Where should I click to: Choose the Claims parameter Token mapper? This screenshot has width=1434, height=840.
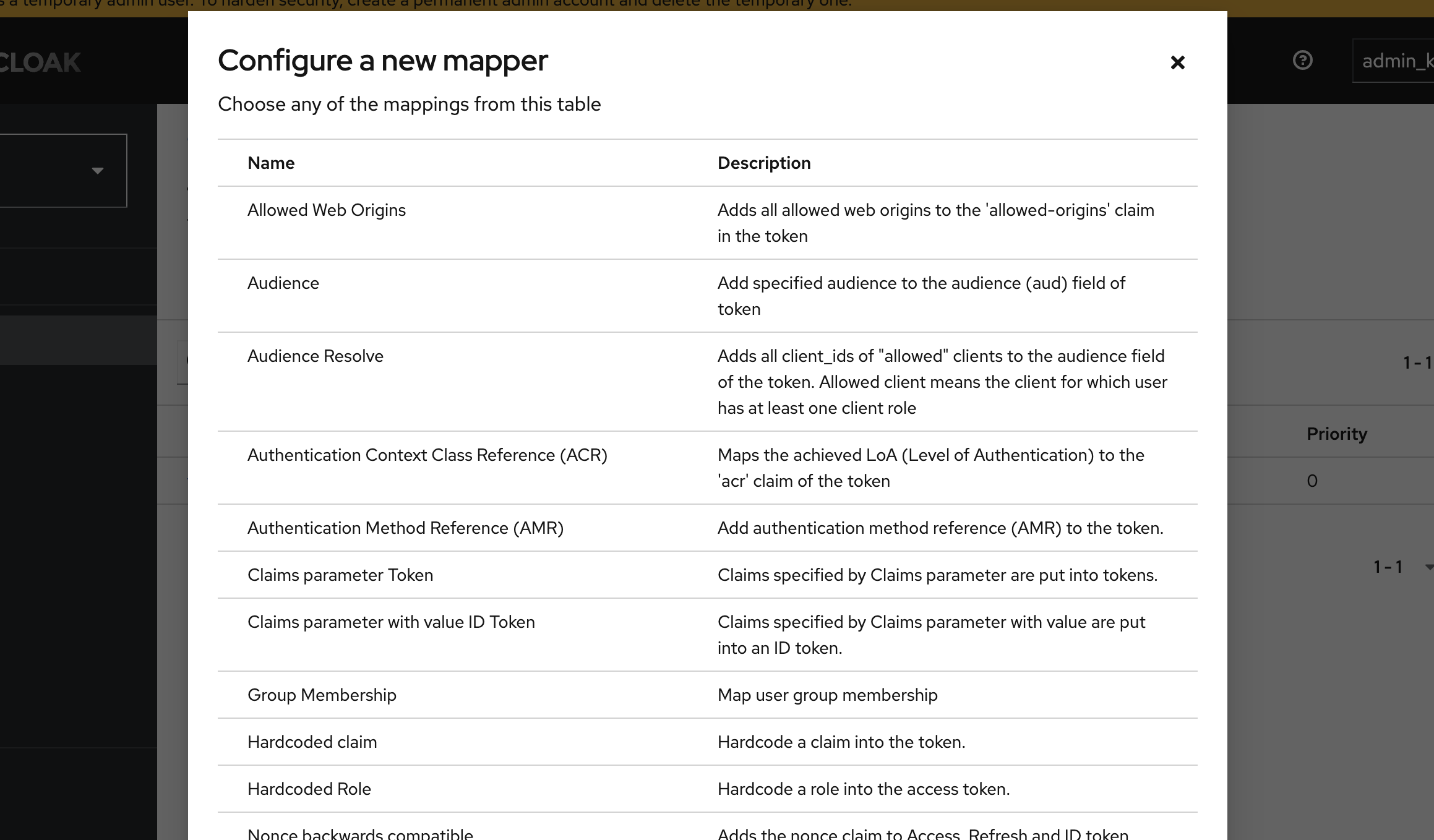click(340, 575)
